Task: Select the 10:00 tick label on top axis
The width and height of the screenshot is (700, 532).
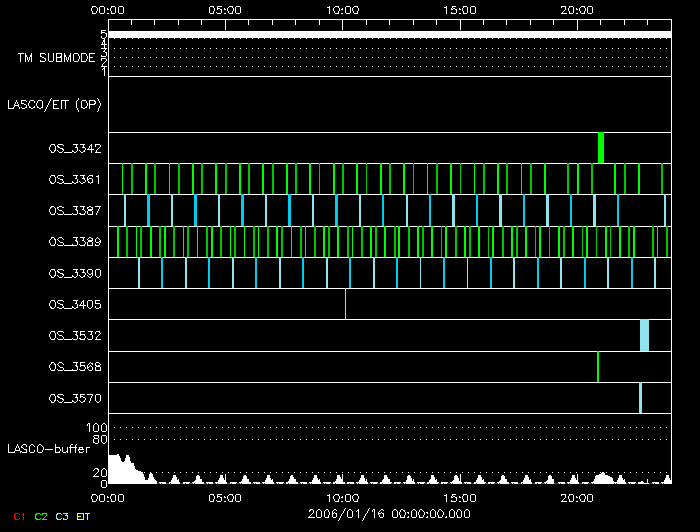Action: (x=343, y=10)
